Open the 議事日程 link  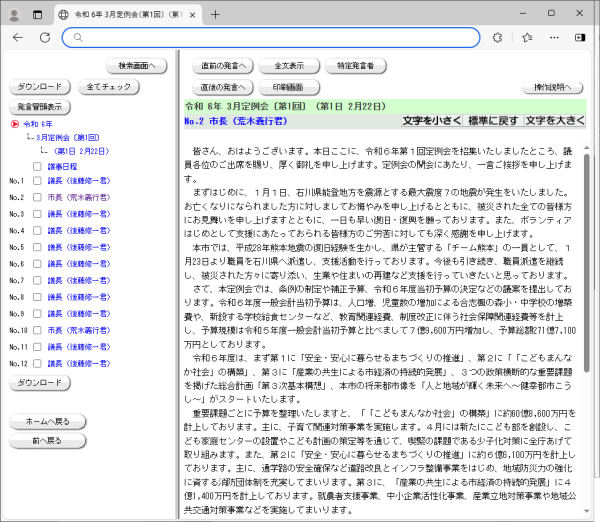pyautogui.click(x=62, y=166)
